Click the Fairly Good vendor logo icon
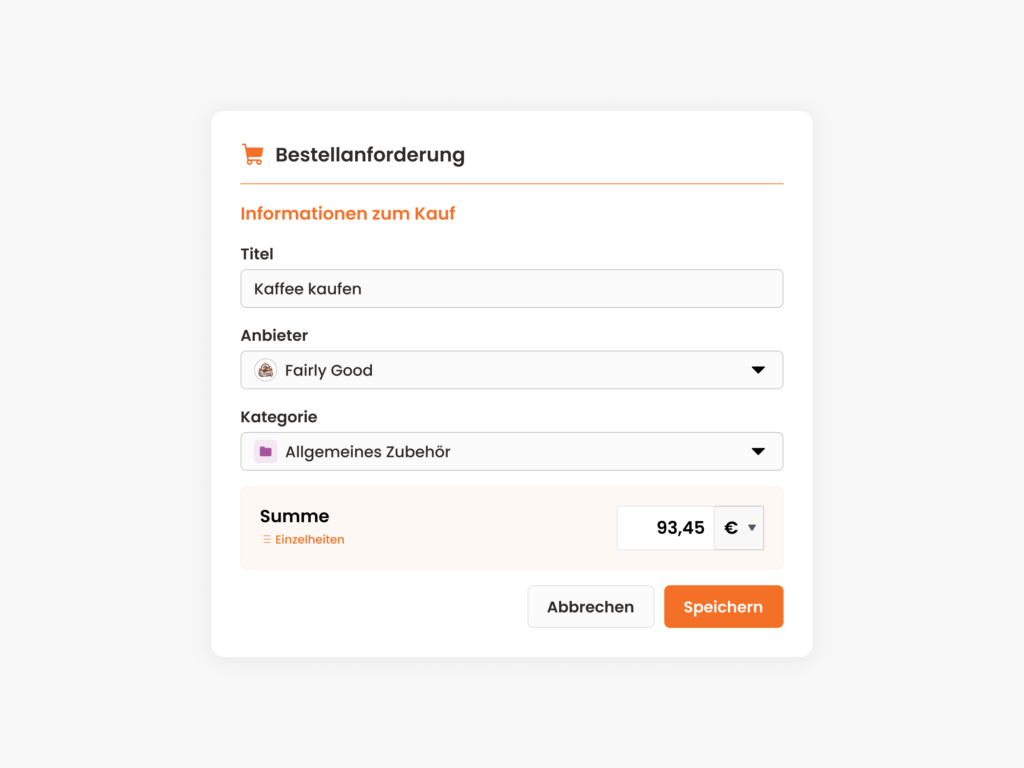The image size is (1024, 768). click(x=265, y=370)
